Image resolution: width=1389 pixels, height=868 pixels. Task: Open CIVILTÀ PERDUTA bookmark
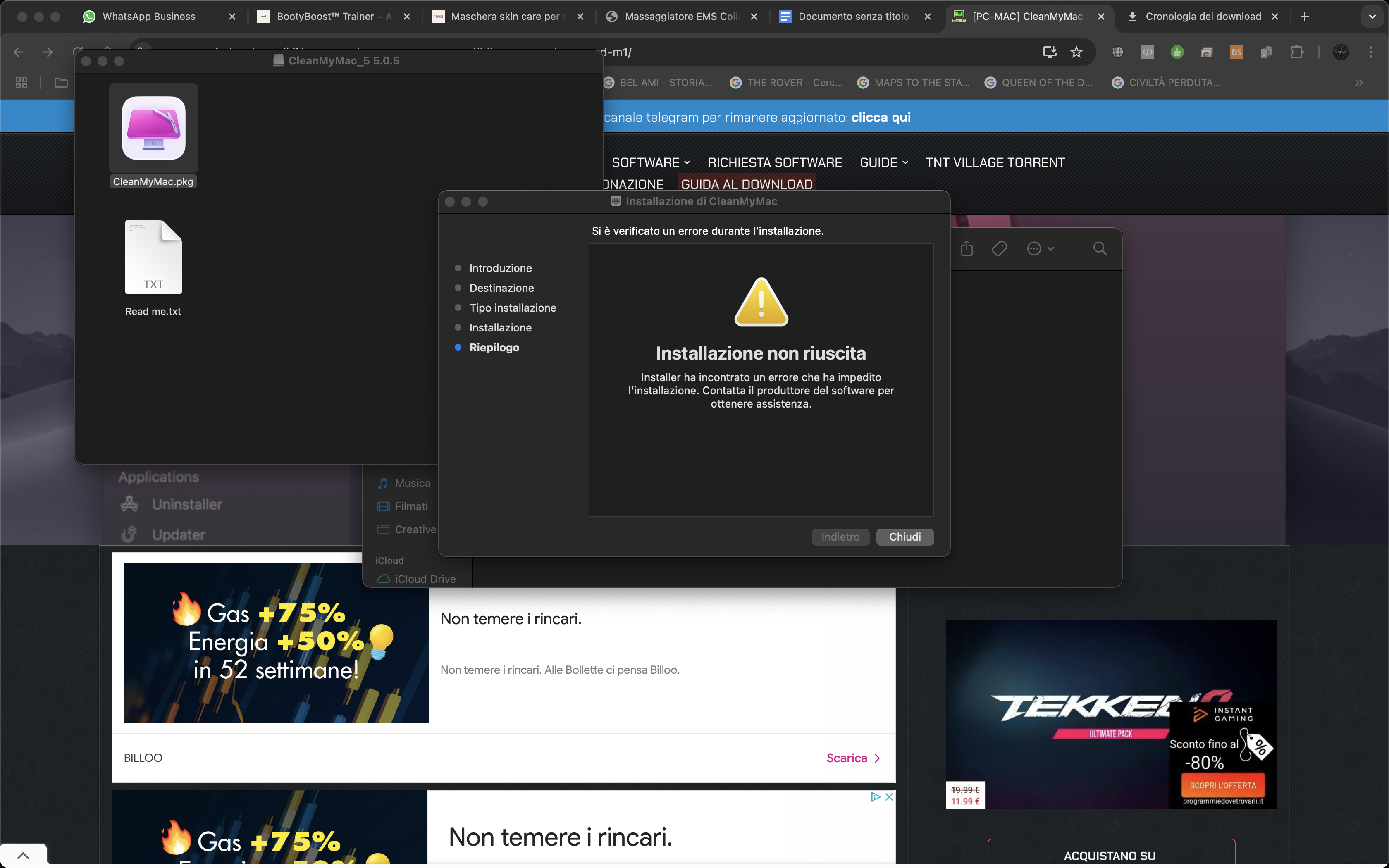(1167, 83)
